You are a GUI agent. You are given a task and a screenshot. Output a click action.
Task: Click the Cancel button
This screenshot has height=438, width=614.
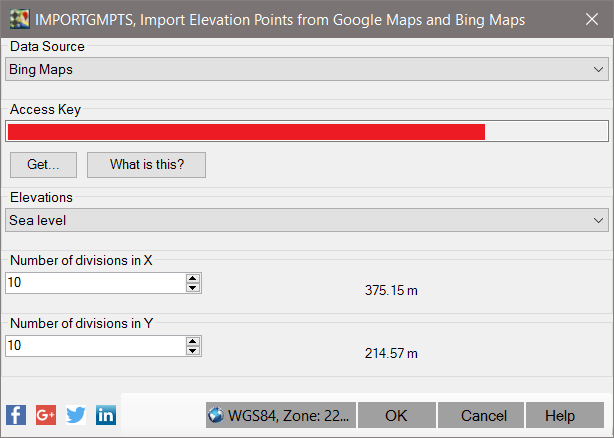484,415
